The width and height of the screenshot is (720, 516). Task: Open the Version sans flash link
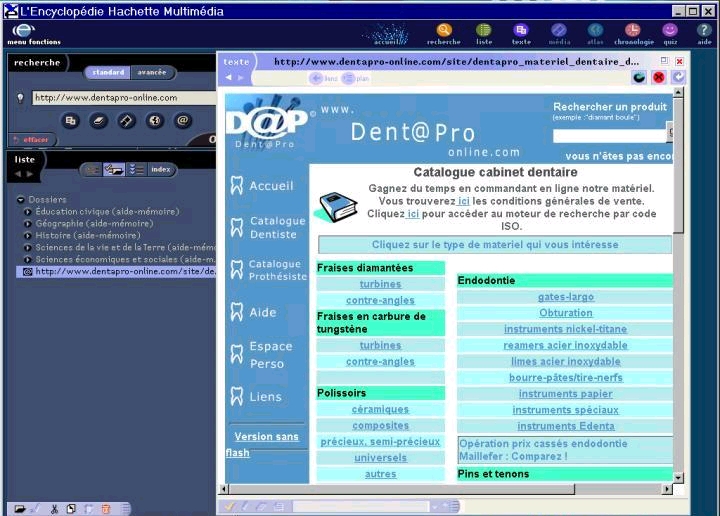pyautogui.click(x=266, y=437)
